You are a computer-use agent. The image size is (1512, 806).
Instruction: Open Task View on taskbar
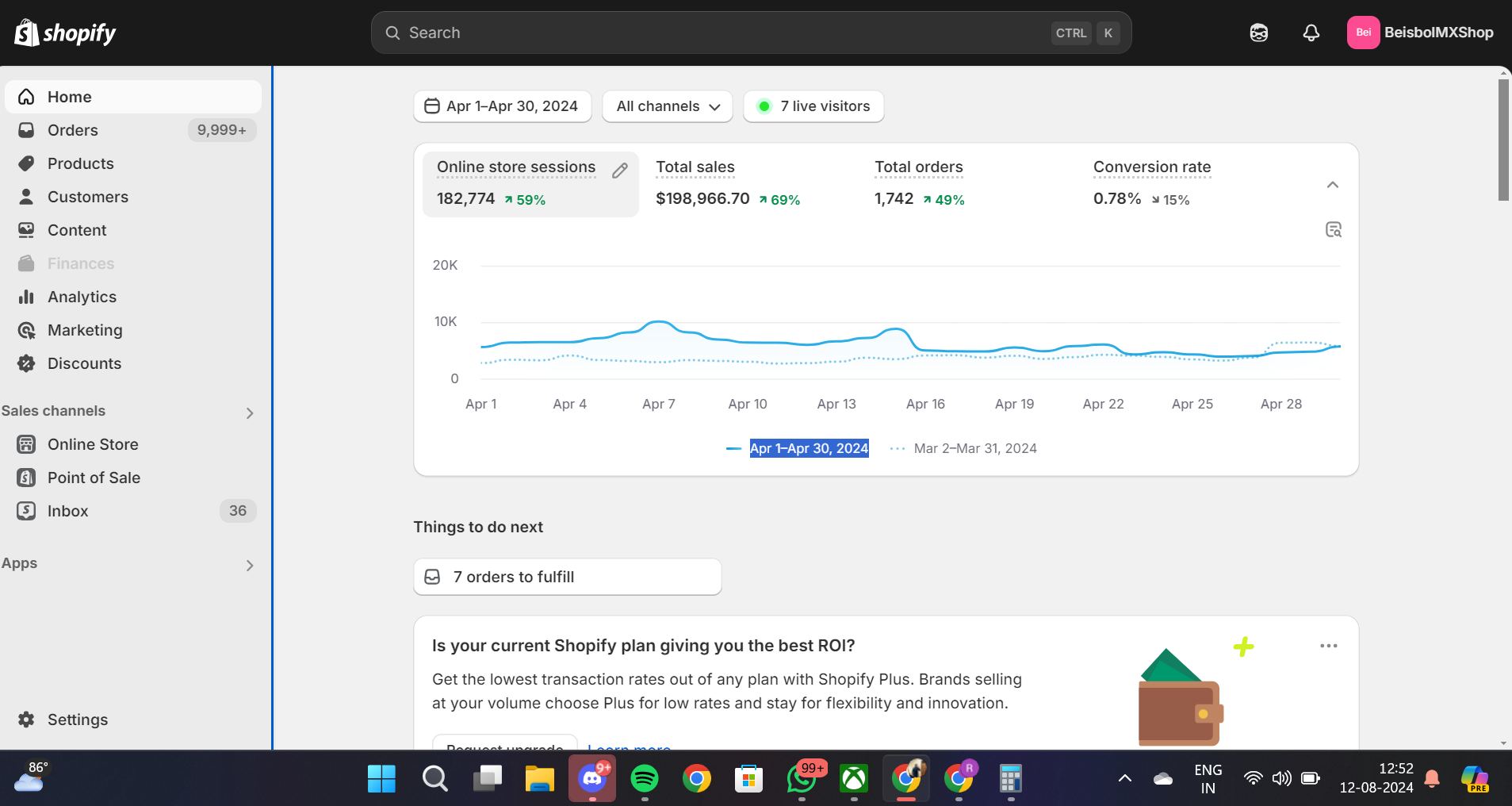pyautogui.click(x=488, y=779)
